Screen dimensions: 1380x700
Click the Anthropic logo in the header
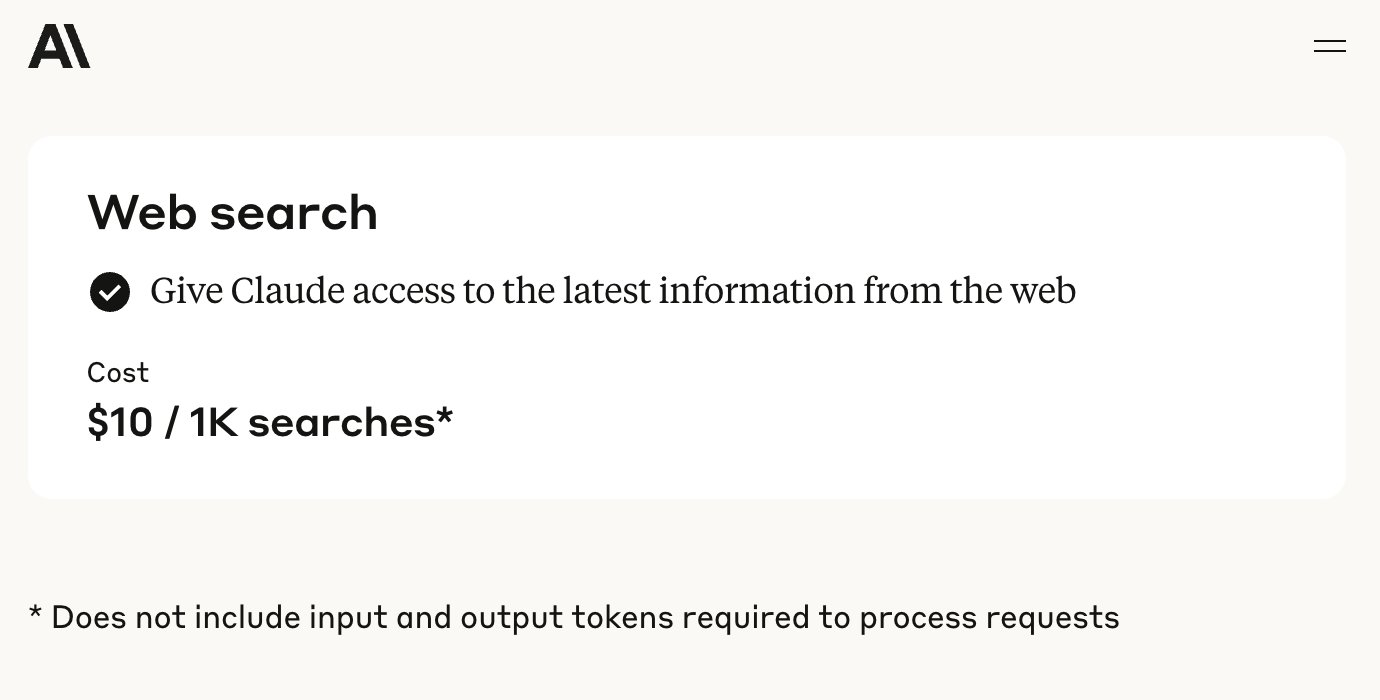click(59, 46)
